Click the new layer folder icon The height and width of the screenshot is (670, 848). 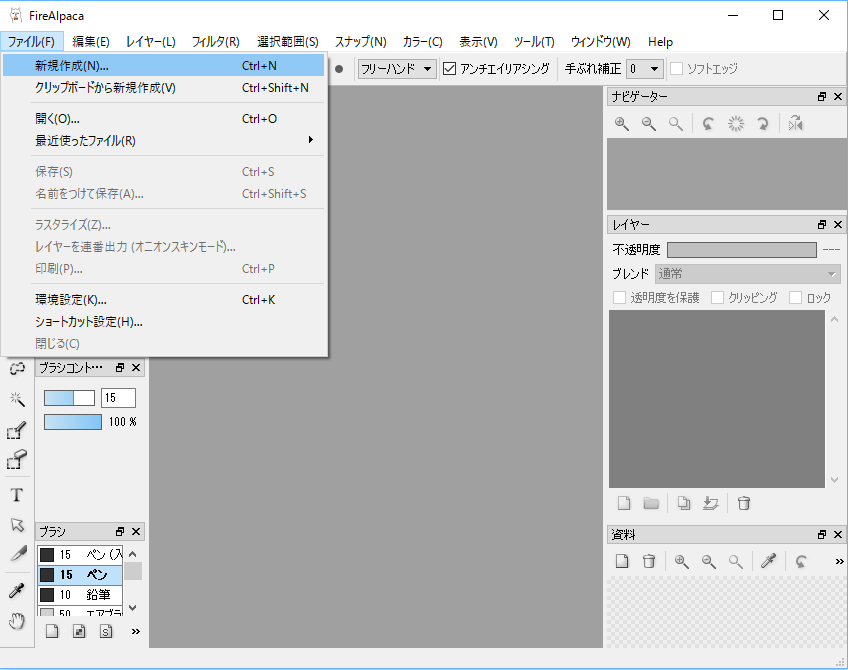tap(653, 503)
